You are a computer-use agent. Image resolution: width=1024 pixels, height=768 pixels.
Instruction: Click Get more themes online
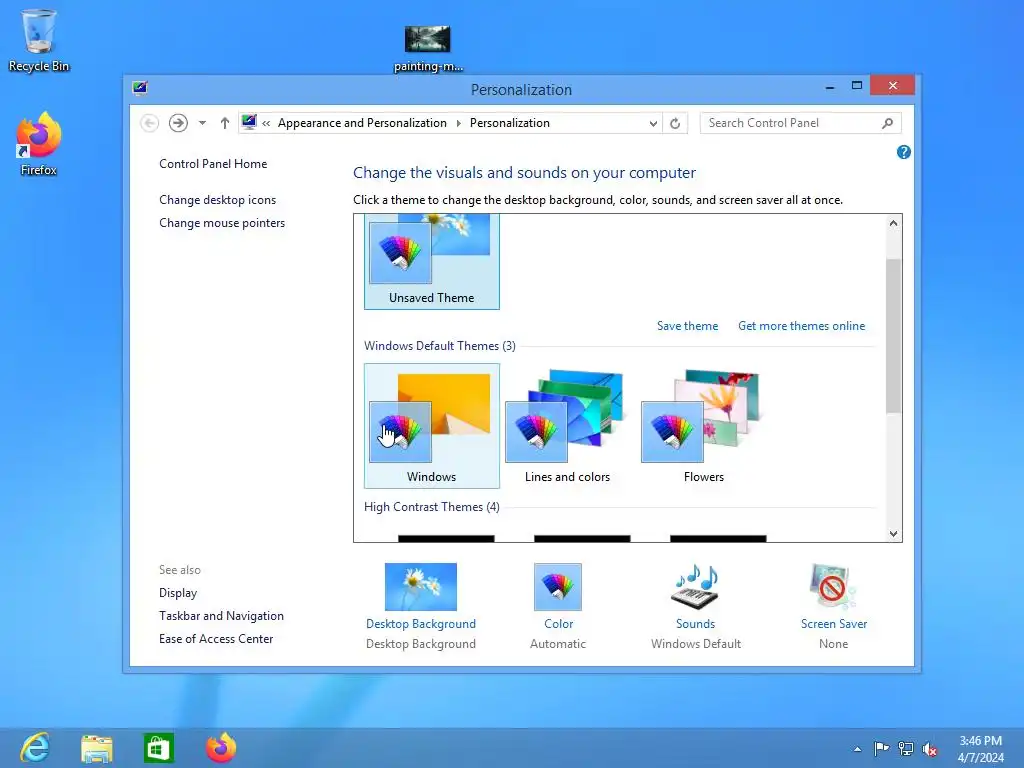pyautogui.click(x=801, y=326)
